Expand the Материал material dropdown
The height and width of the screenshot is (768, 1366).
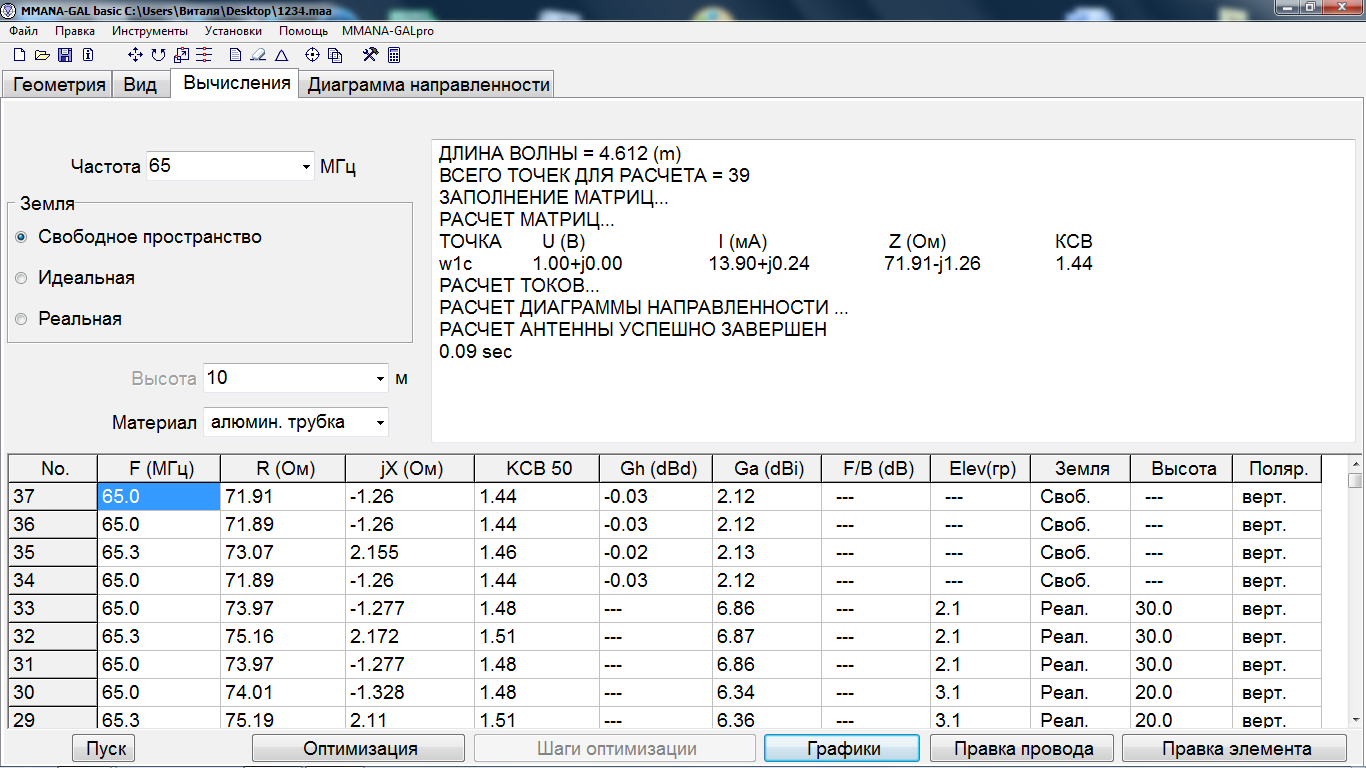point(380,423)
